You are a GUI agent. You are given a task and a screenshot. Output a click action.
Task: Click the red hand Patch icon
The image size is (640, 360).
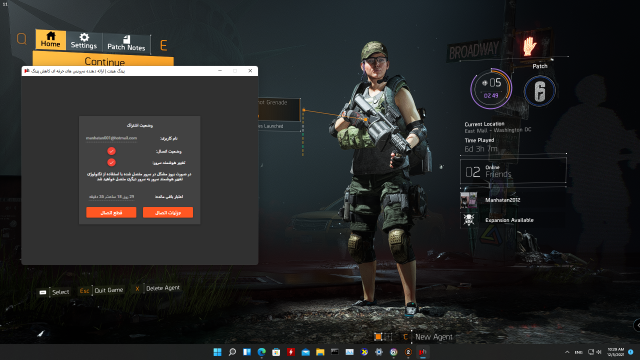(x=529, y=46)
